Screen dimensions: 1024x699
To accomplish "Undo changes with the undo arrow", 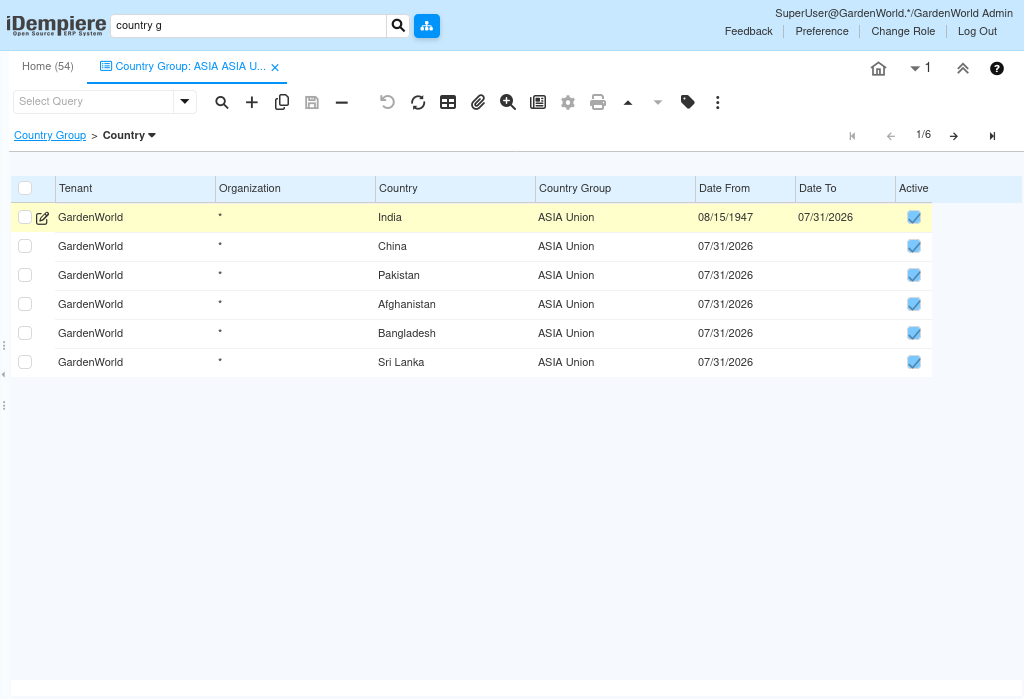I will (387, 103).
